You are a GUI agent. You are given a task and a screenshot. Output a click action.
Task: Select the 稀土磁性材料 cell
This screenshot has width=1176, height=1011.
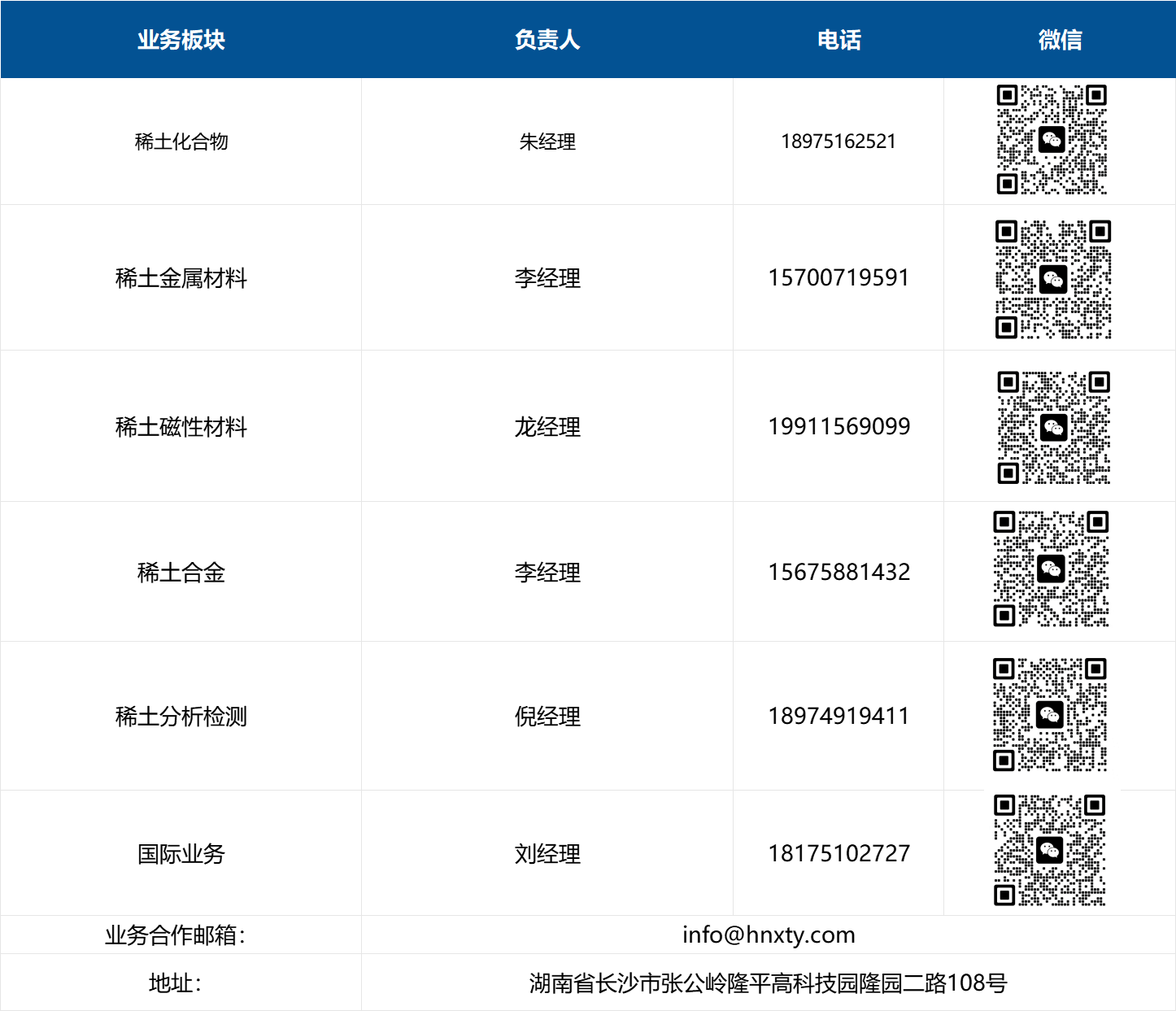click(x=181, y=427)
